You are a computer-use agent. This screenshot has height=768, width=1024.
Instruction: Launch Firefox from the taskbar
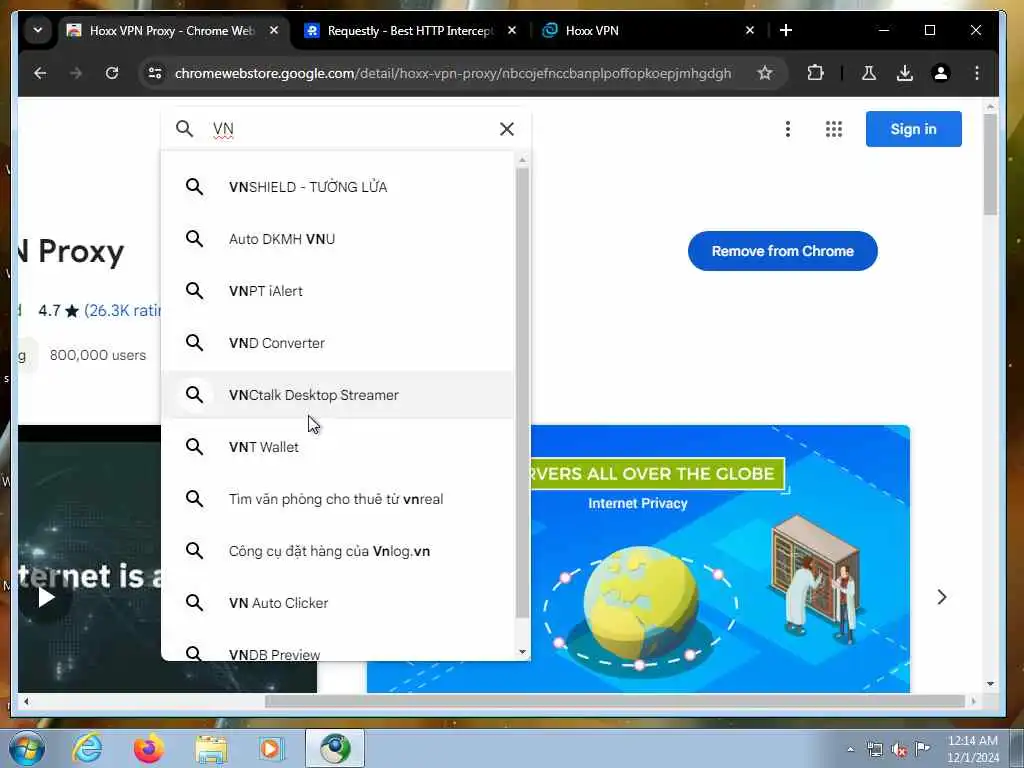pos(149,748)
